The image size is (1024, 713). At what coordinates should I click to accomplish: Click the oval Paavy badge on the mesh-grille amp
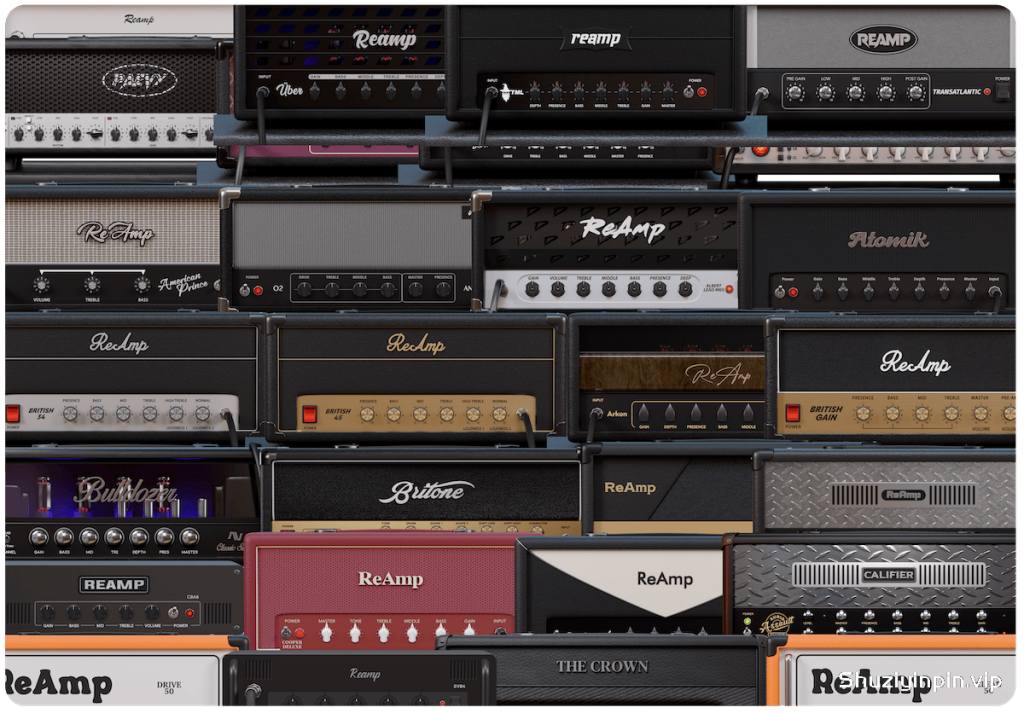pyautogui.click(x=139, y=81)
